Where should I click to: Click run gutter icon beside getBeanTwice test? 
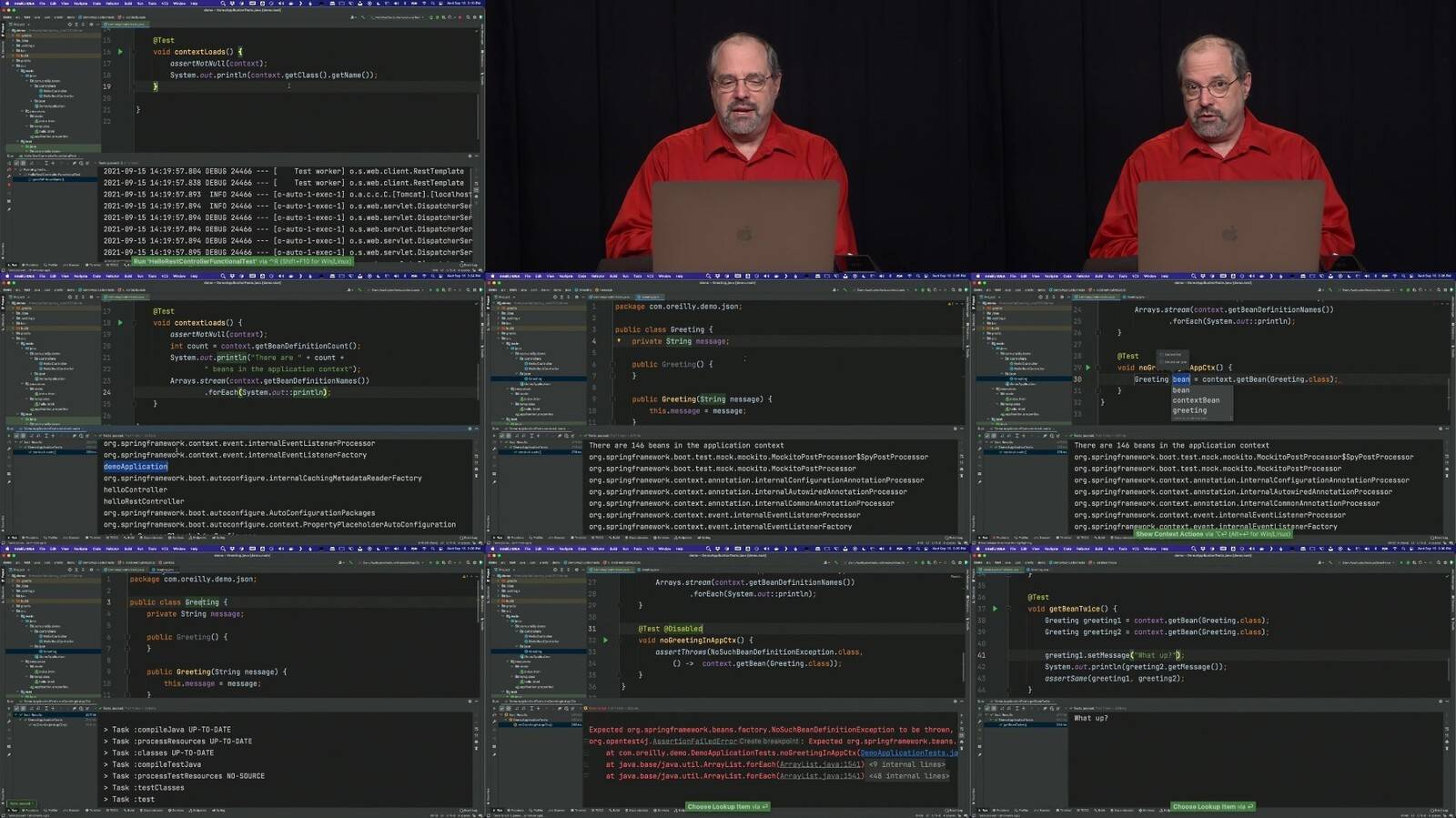(x=995, y=609)
